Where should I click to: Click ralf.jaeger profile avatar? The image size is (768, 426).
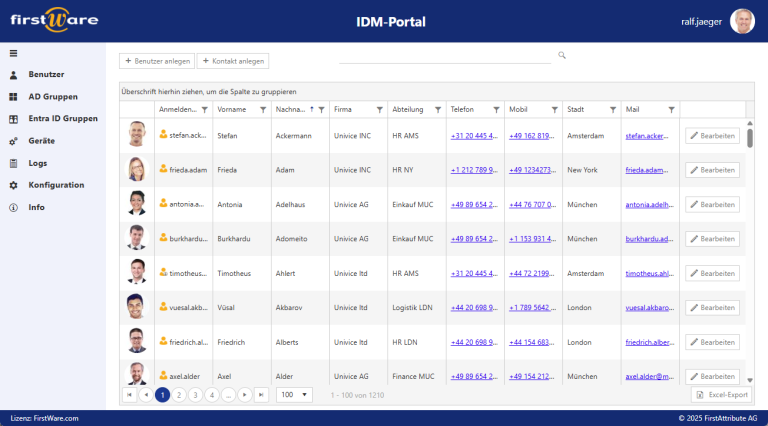coord(742,22)
